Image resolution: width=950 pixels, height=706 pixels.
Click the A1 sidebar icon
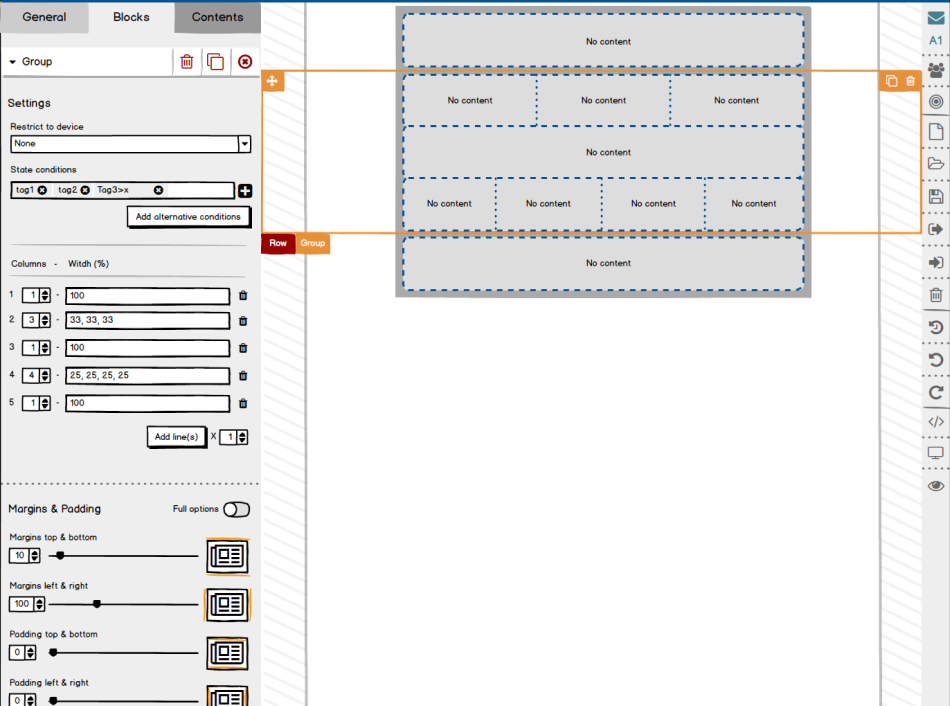(936, 41)
